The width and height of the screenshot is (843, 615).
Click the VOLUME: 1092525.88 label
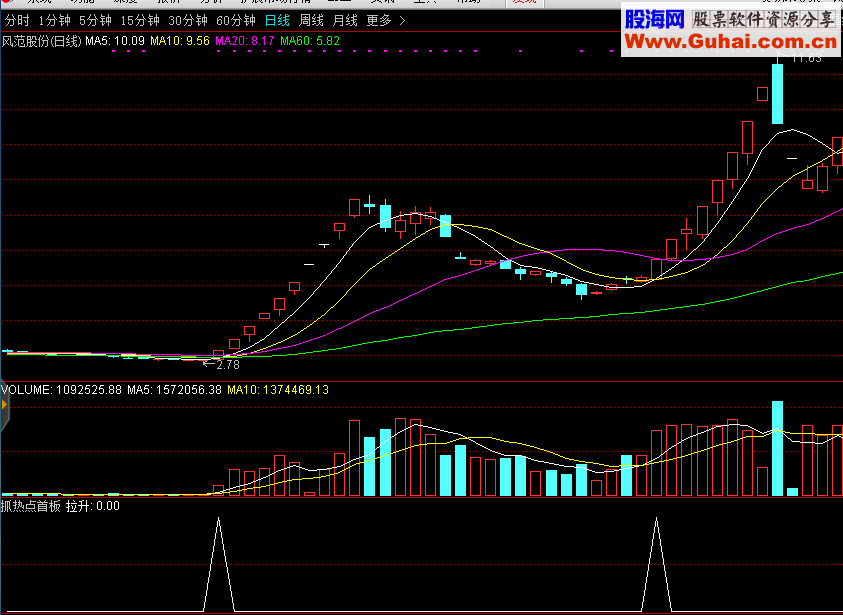coord(61,390)
